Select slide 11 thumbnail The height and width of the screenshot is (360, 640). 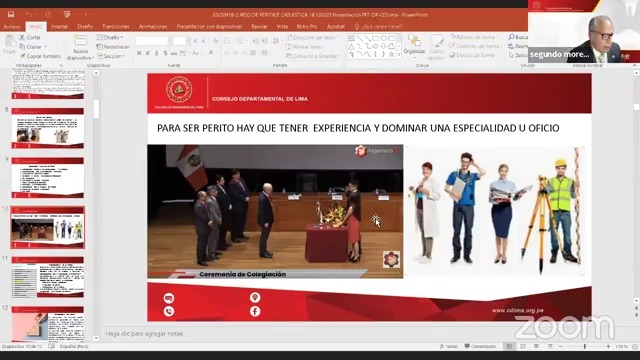tap(47, 277)
